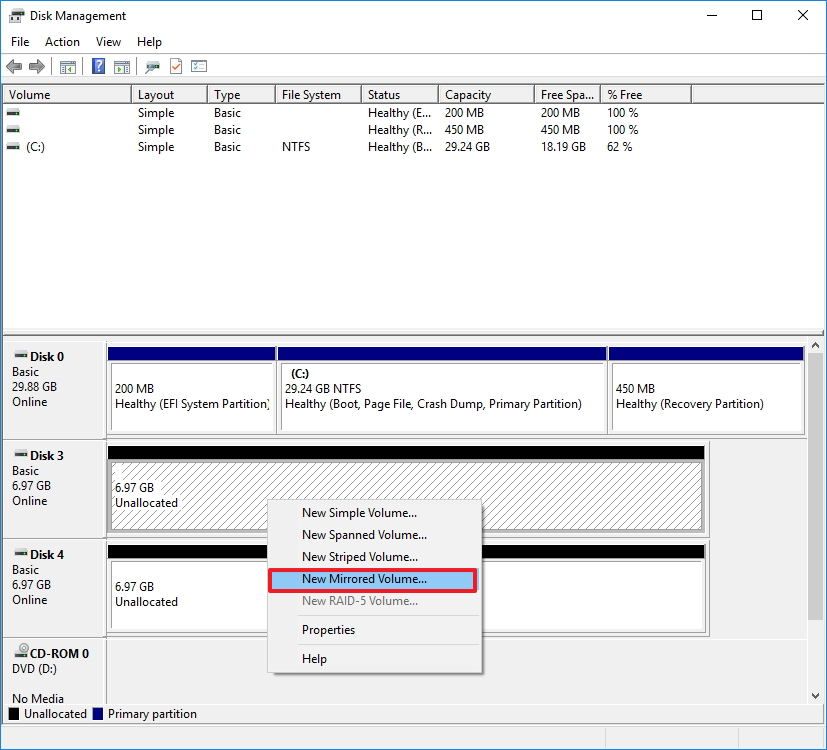Click Help in the context menu
The width and height of the screenshot is (827, 750).
pos(314,659)
